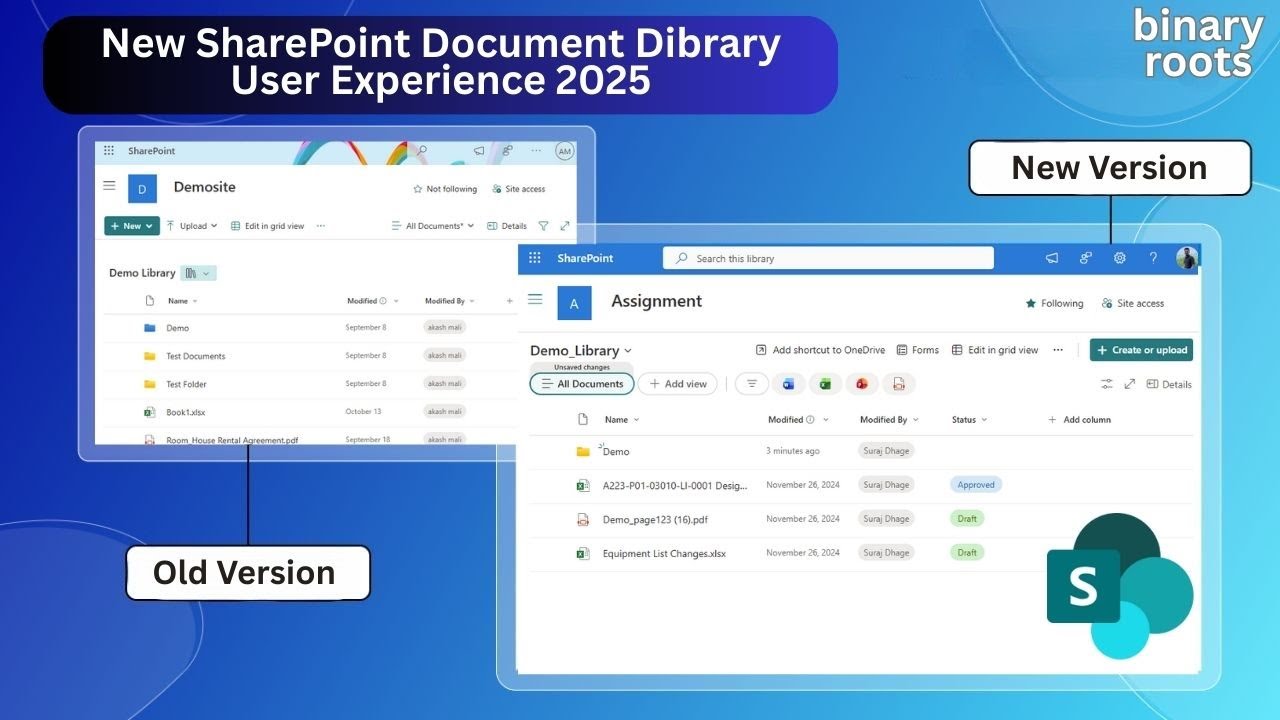Click Add view pill
The image size is (1280, 720).
[x=677, y=384]
